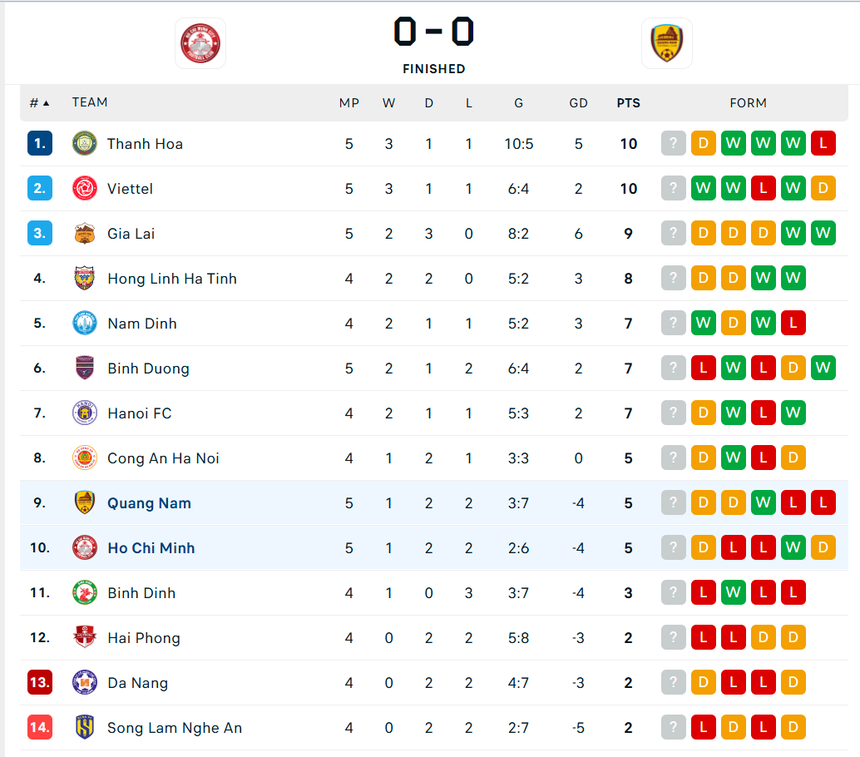Click the Thanh Hoa team logo

coord(84,143)
